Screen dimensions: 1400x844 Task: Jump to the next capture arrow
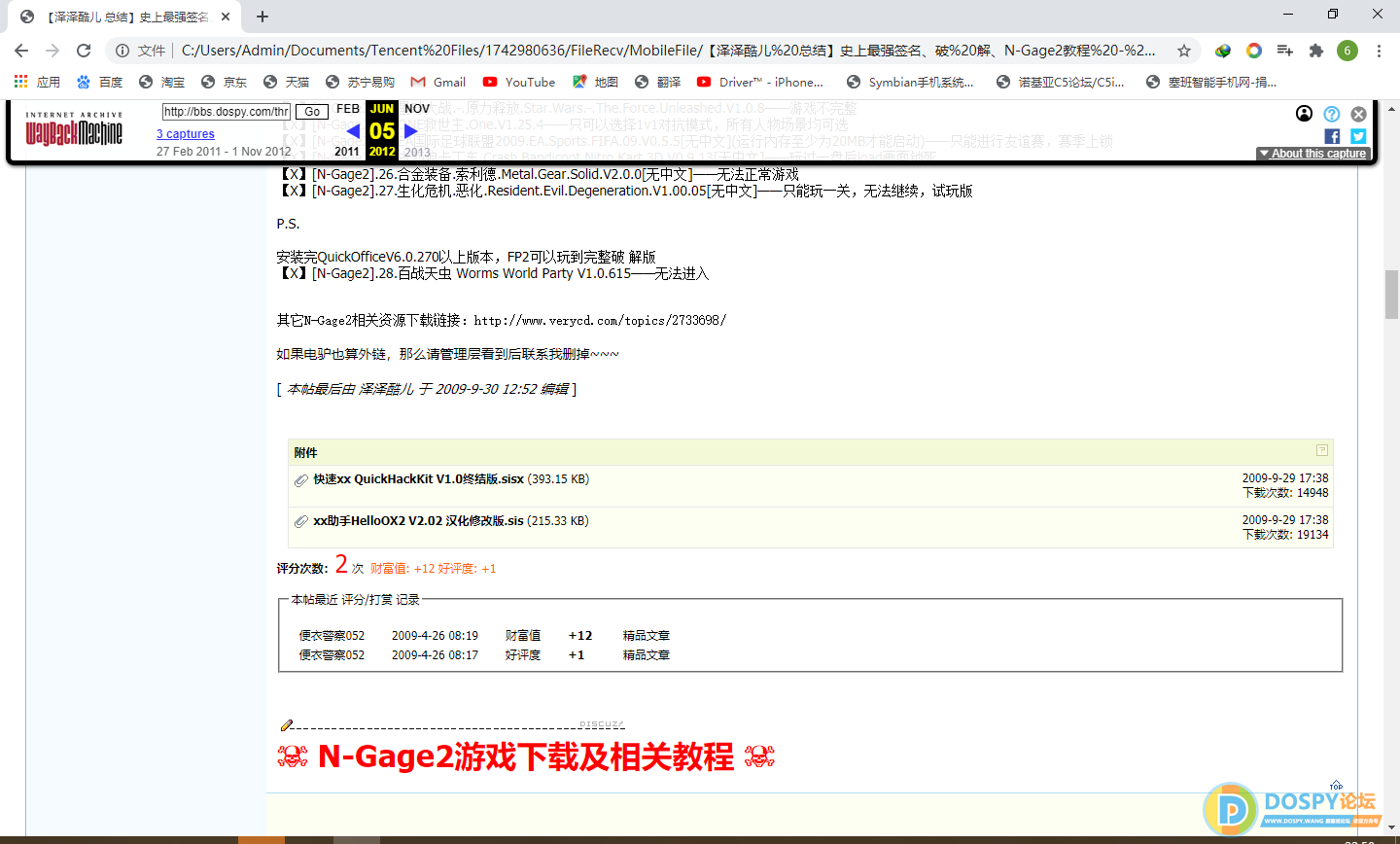pos(411,130)
